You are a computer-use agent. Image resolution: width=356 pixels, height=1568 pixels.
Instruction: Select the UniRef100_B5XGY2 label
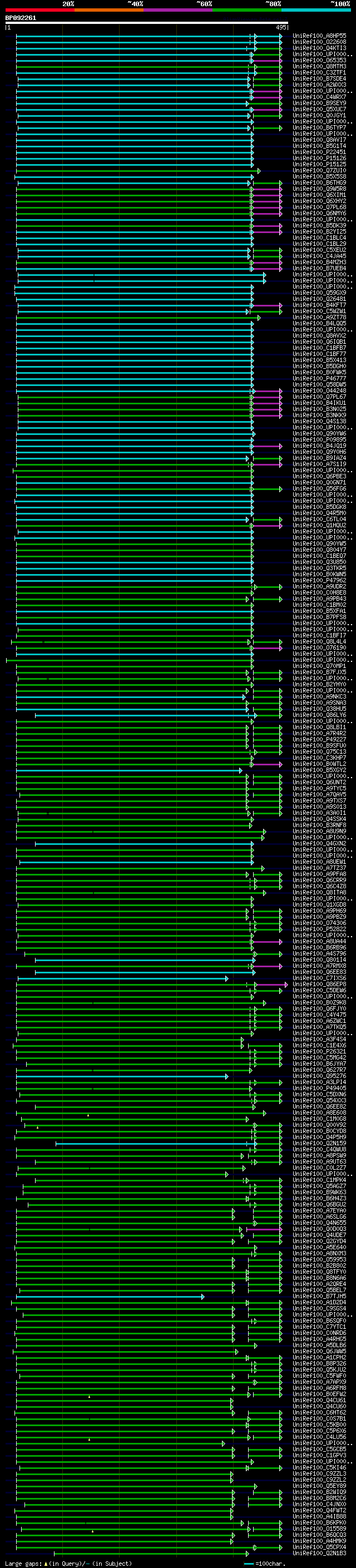[x=319, y=770]
